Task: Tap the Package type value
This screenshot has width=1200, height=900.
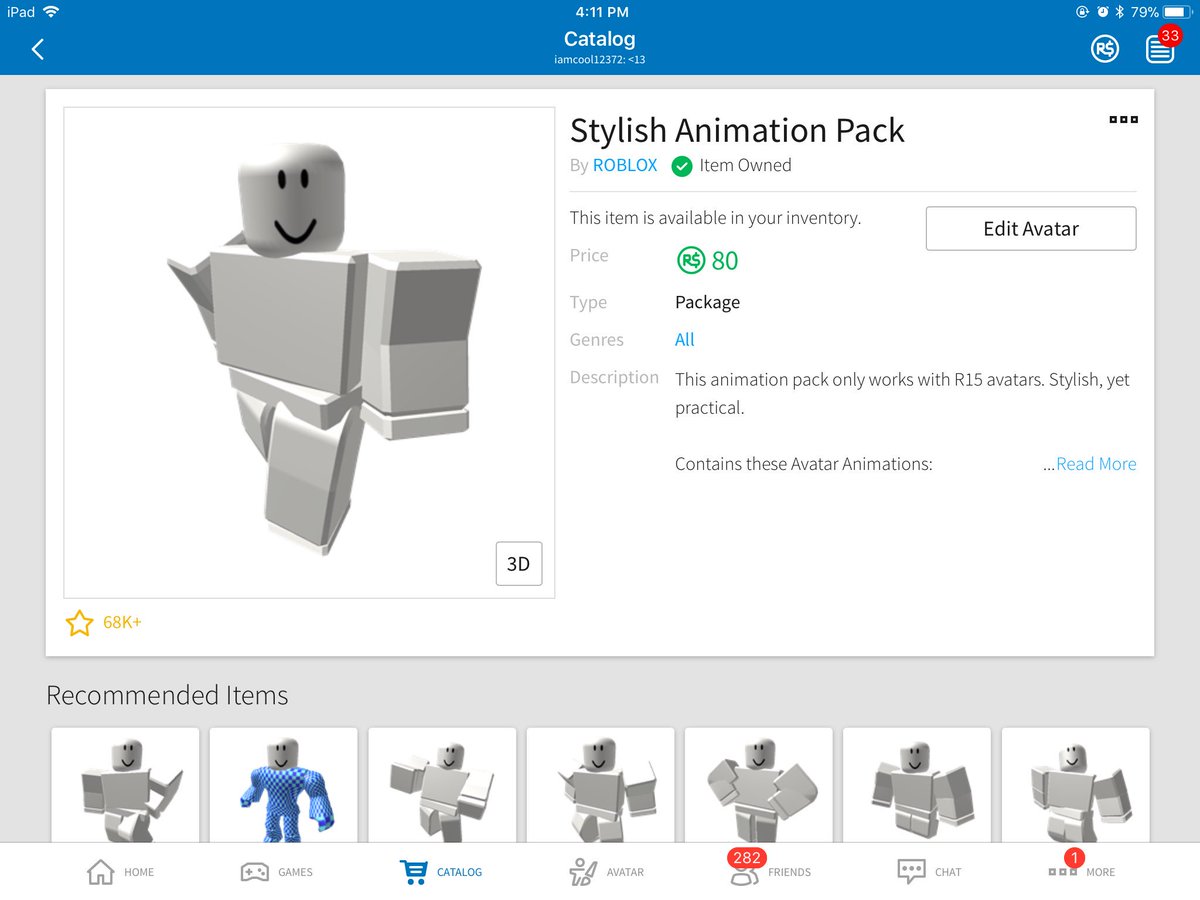Action: click(708, 303)
